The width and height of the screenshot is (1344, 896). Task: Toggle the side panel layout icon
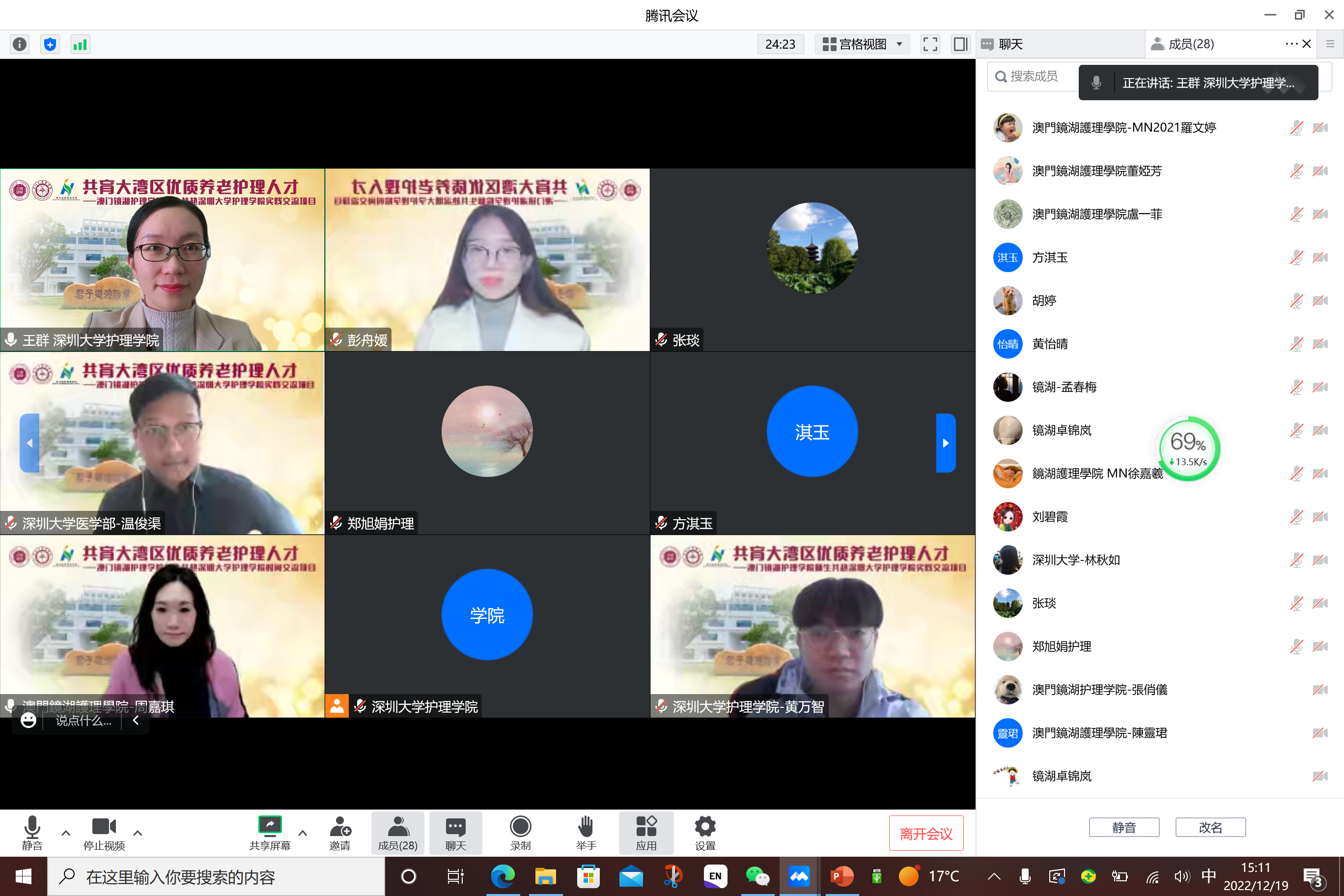[960, 44]
